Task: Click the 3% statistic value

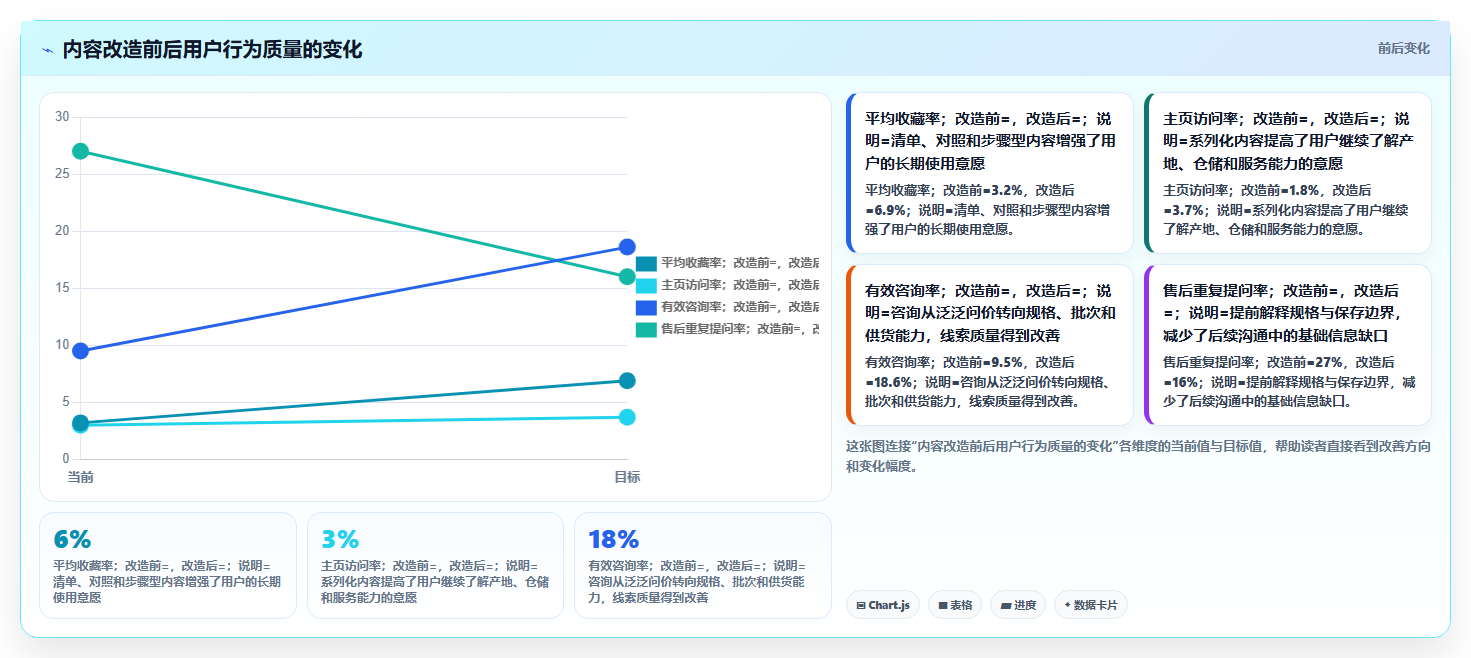Action: tap(340, 540)
